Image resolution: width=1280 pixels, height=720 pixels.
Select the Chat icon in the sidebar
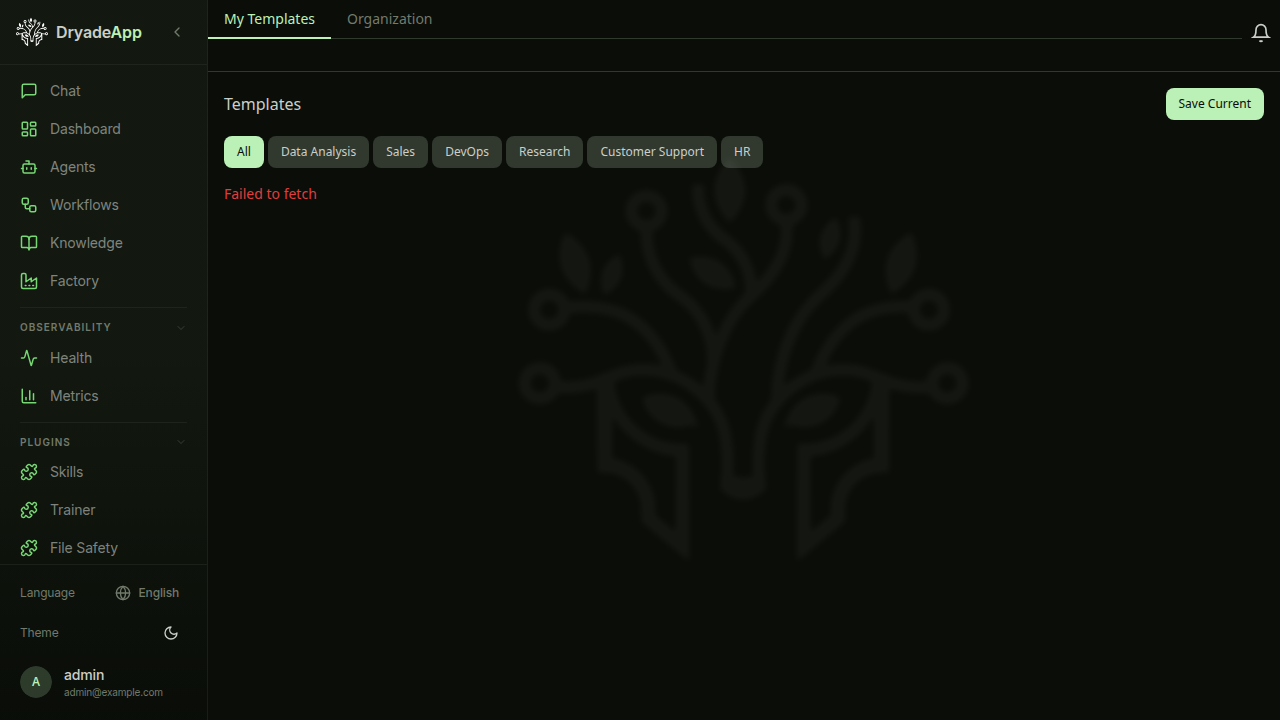(x=30, y=90)
